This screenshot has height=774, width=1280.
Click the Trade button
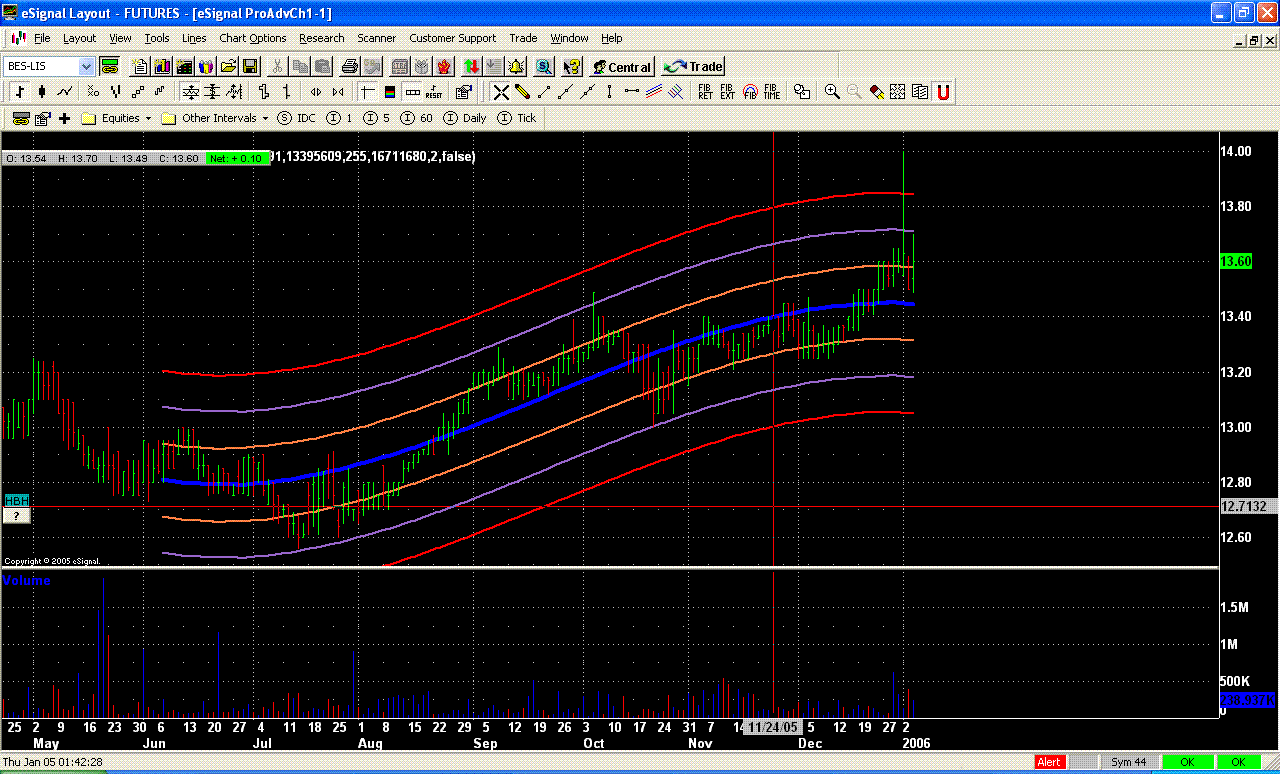coord(694,67)
